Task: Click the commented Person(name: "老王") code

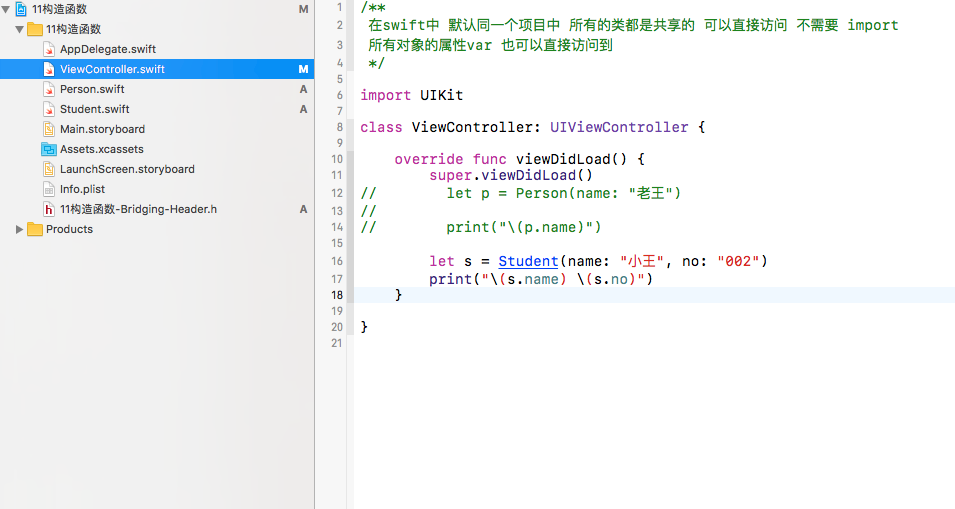Action: tap(598, 194)
